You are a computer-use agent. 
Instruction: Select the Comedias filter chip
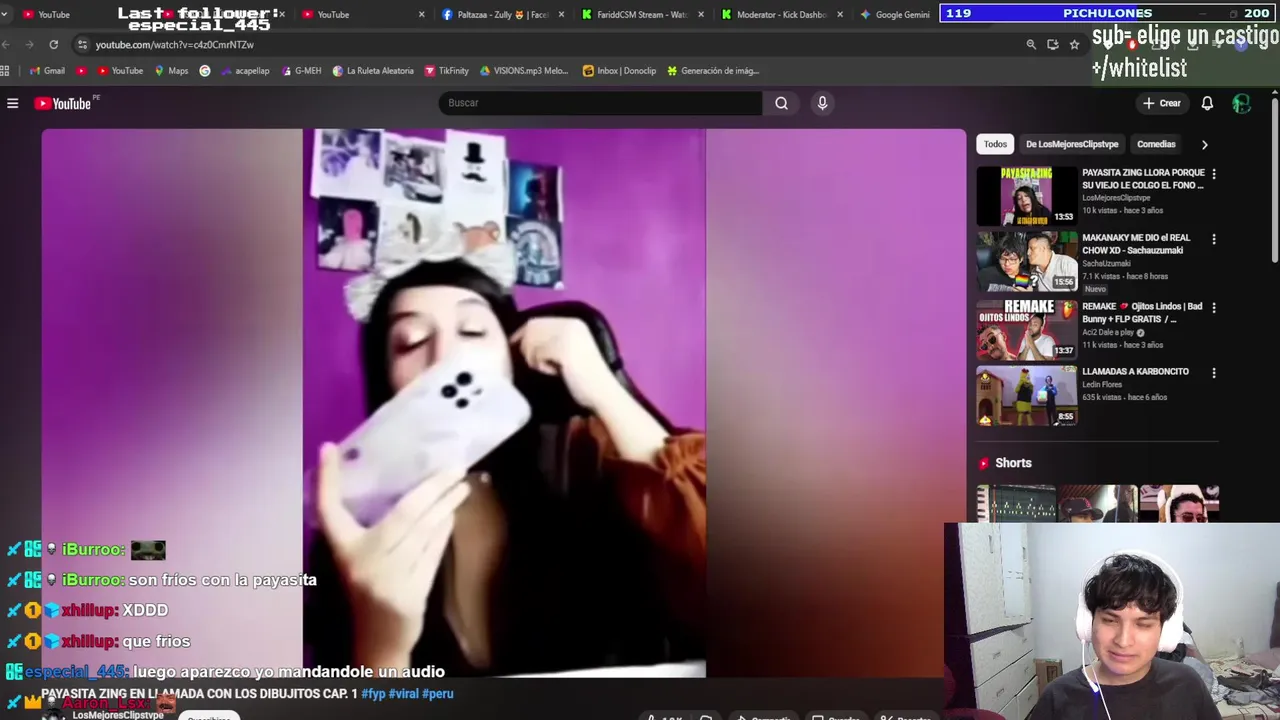coord(1156,144)
